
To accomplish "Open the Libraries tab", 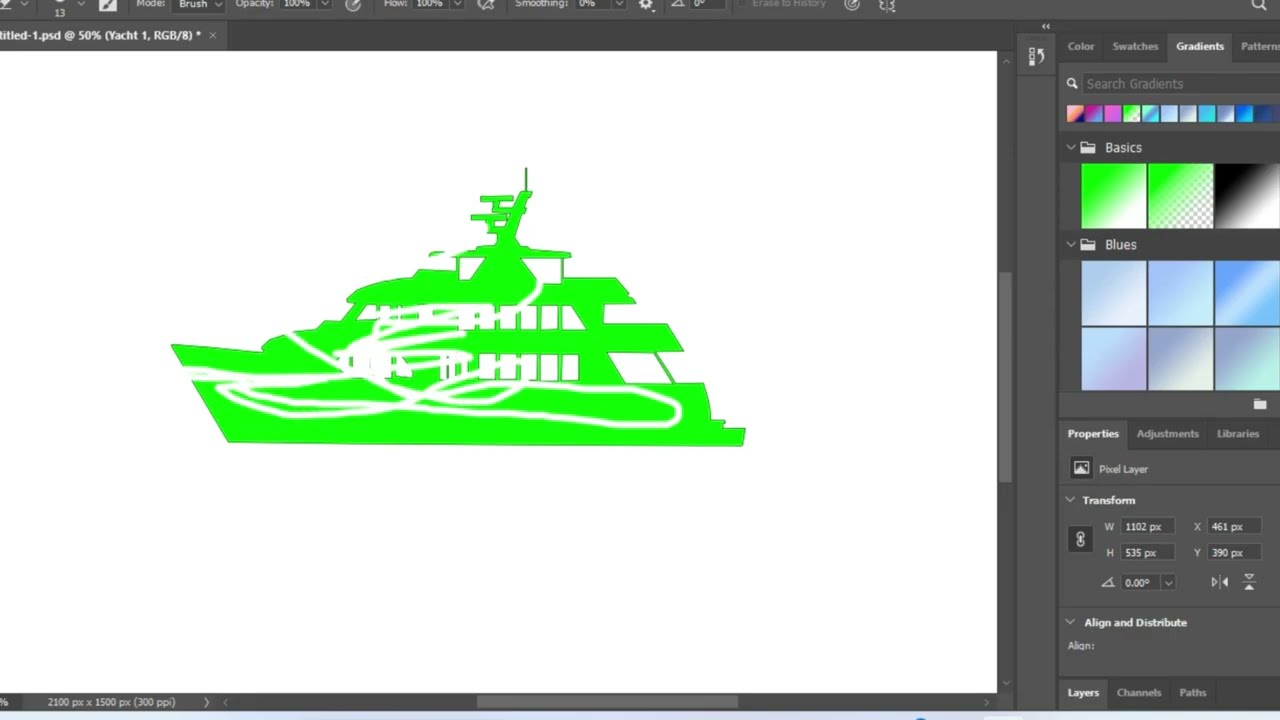I will pos(1238,433).
